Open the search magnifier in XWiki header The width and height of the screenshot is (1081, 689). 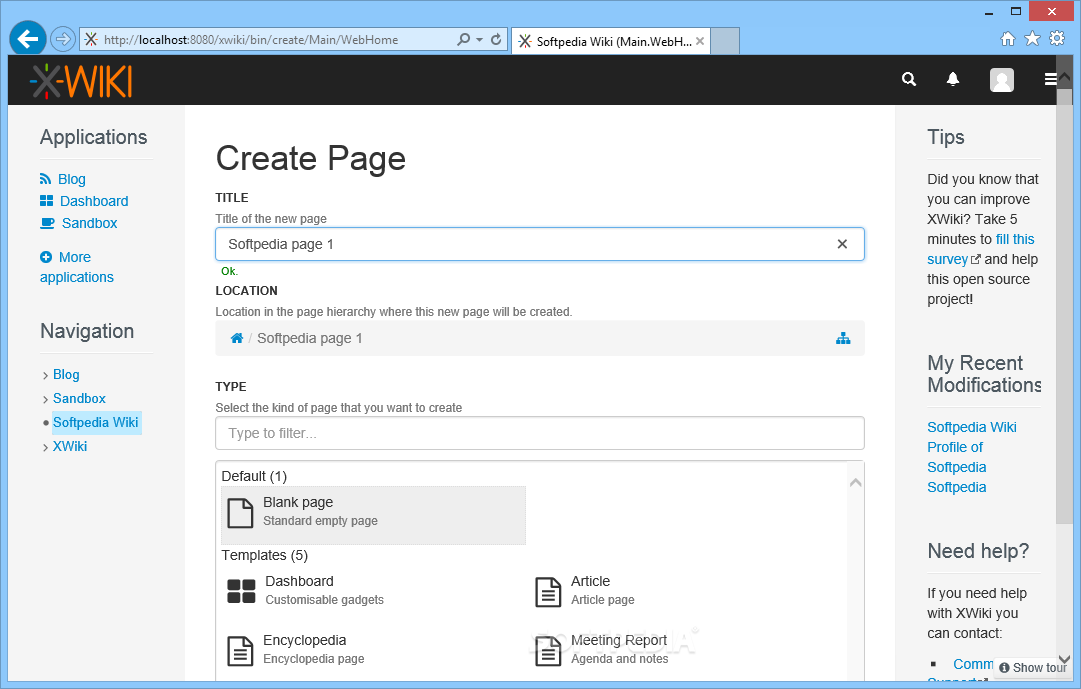(909, 79)
